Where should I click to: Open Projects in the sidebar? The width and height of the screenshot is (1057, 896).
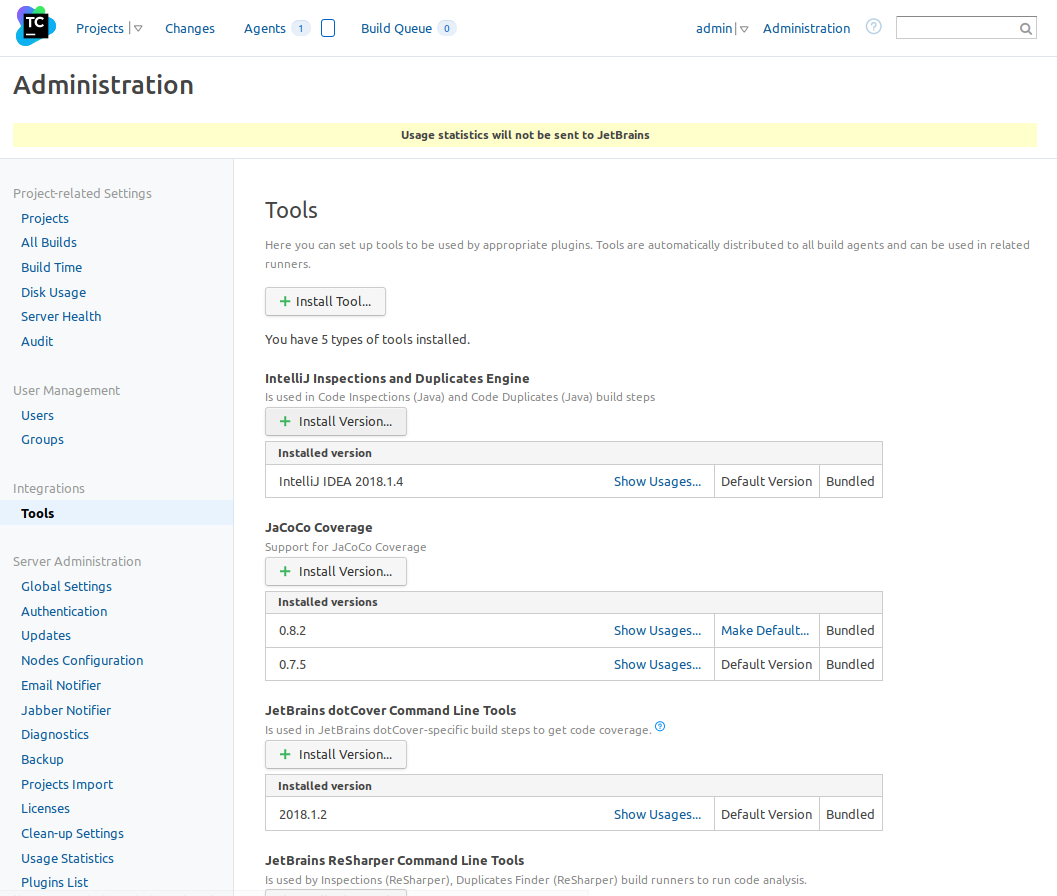[x=44, y=218]
